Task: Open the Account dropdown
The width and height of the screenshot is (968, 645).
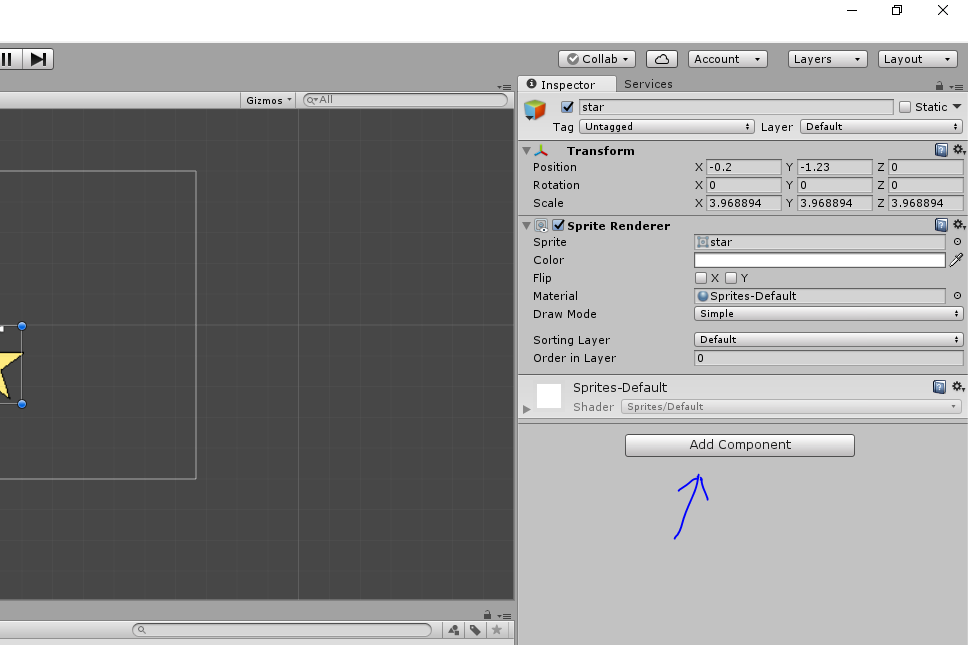Action: coord(728,59)
